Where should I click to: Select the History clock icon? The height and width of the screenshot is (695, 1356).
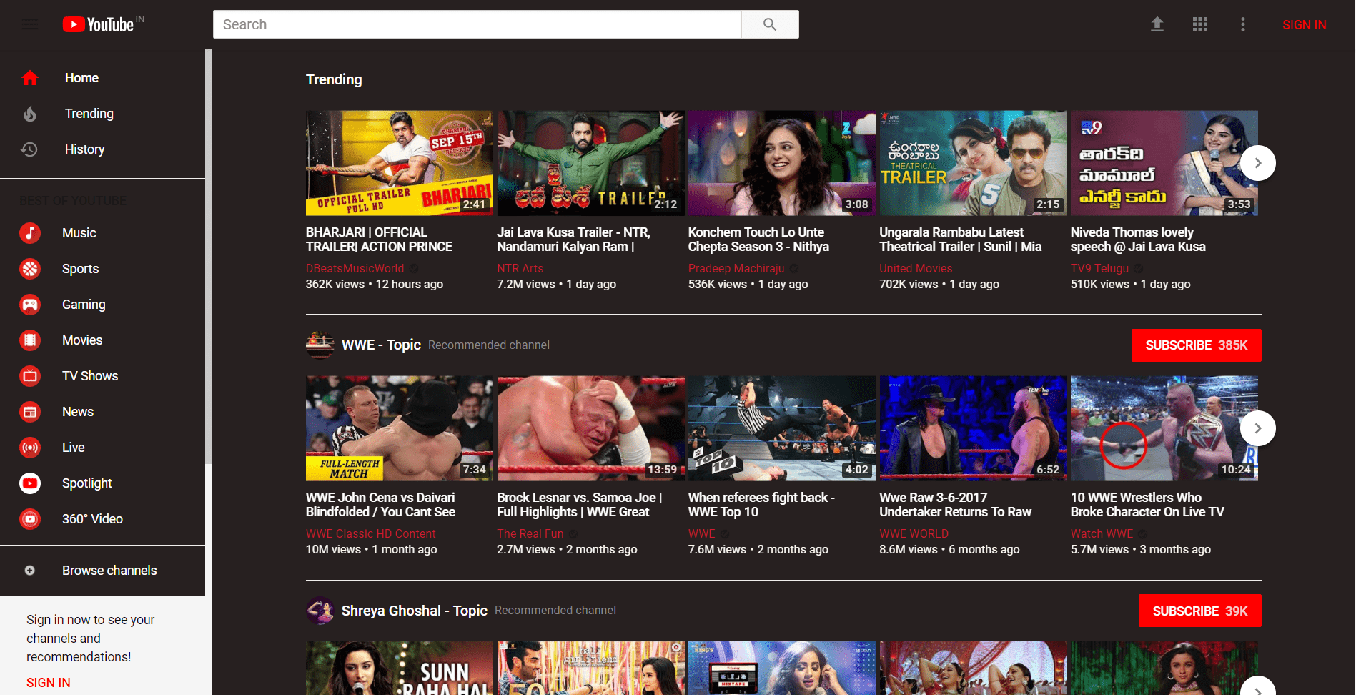[x=30, y=149]
